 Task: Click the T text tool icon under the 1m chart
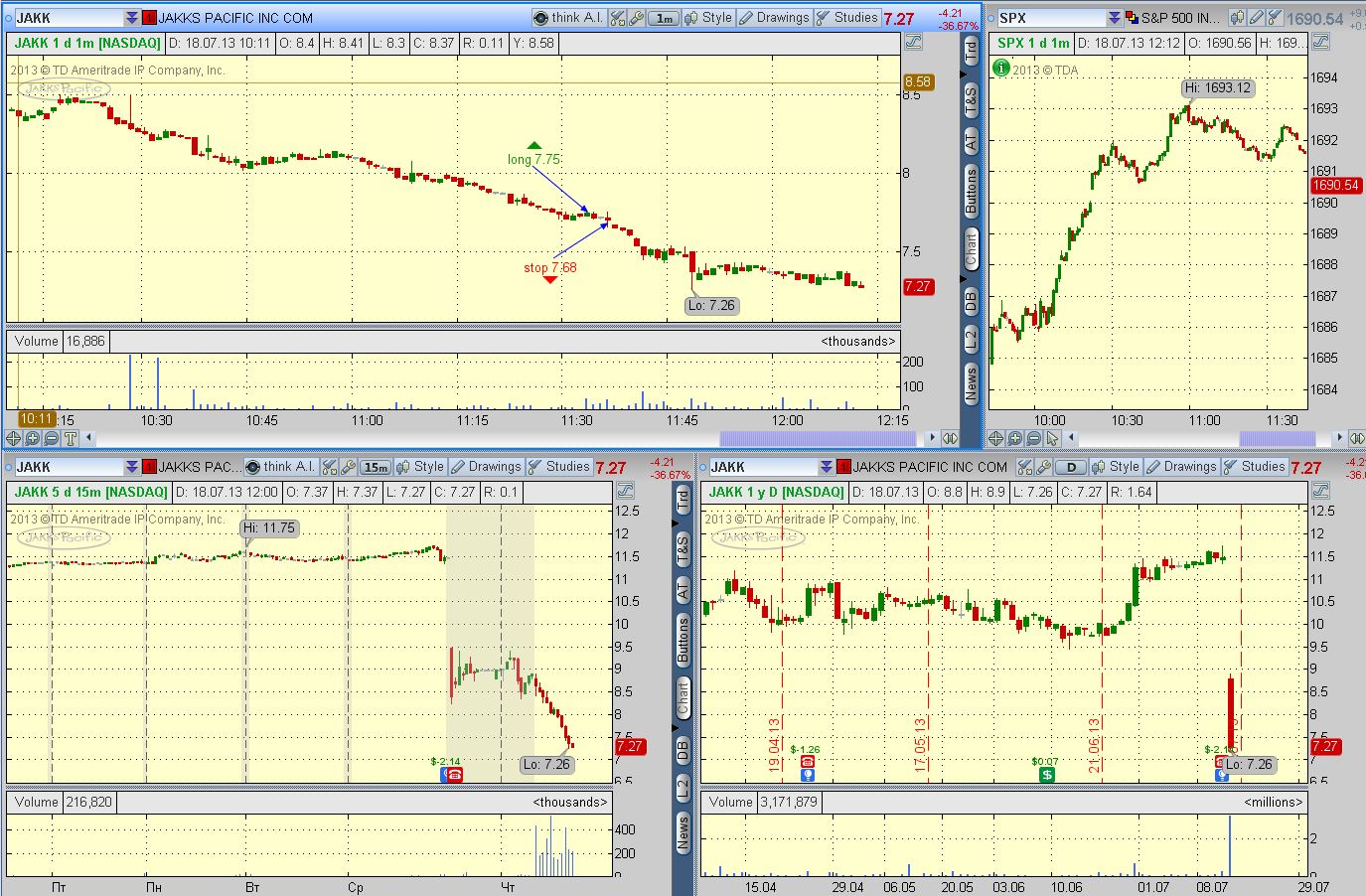(x=71, y=438)
